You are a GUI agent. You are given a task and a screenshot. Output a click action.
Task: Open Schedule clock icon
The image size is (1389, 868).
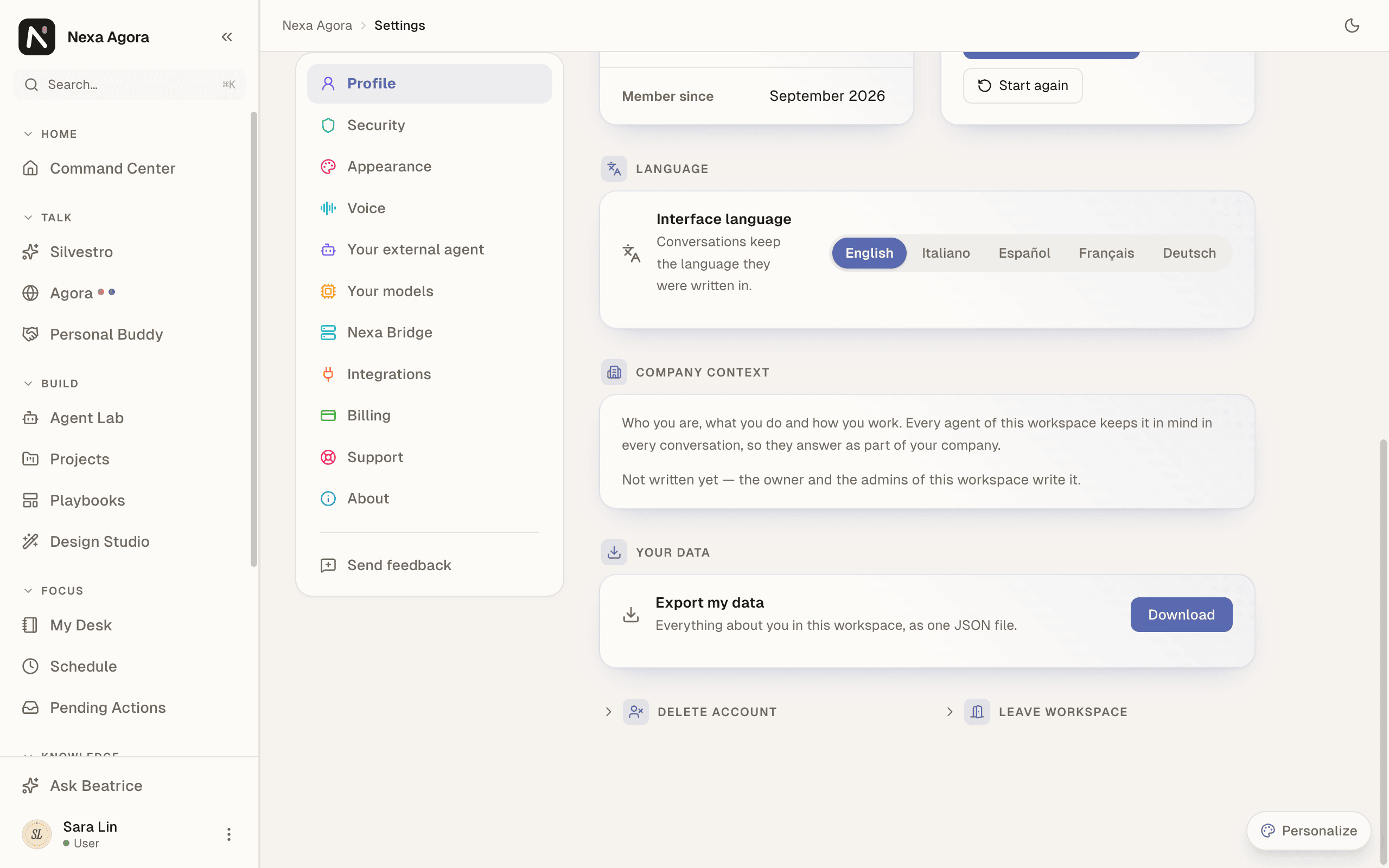pyautogui.click(x=30, y=666)
